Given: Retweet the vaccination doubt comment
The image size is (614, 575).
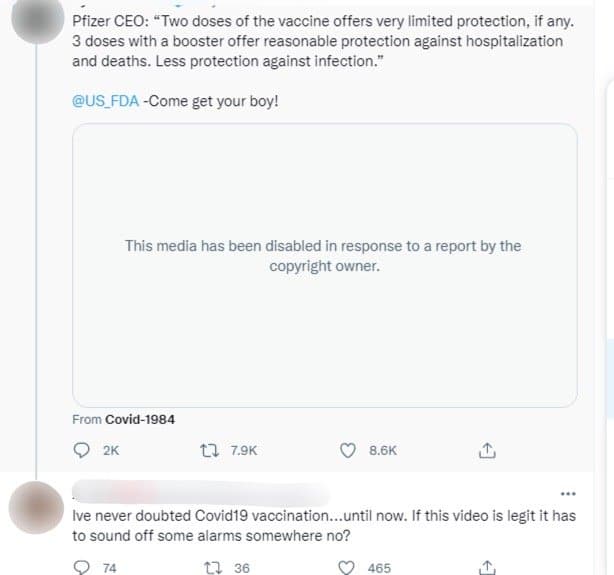Looking at the screenshot, I should 211,568.
